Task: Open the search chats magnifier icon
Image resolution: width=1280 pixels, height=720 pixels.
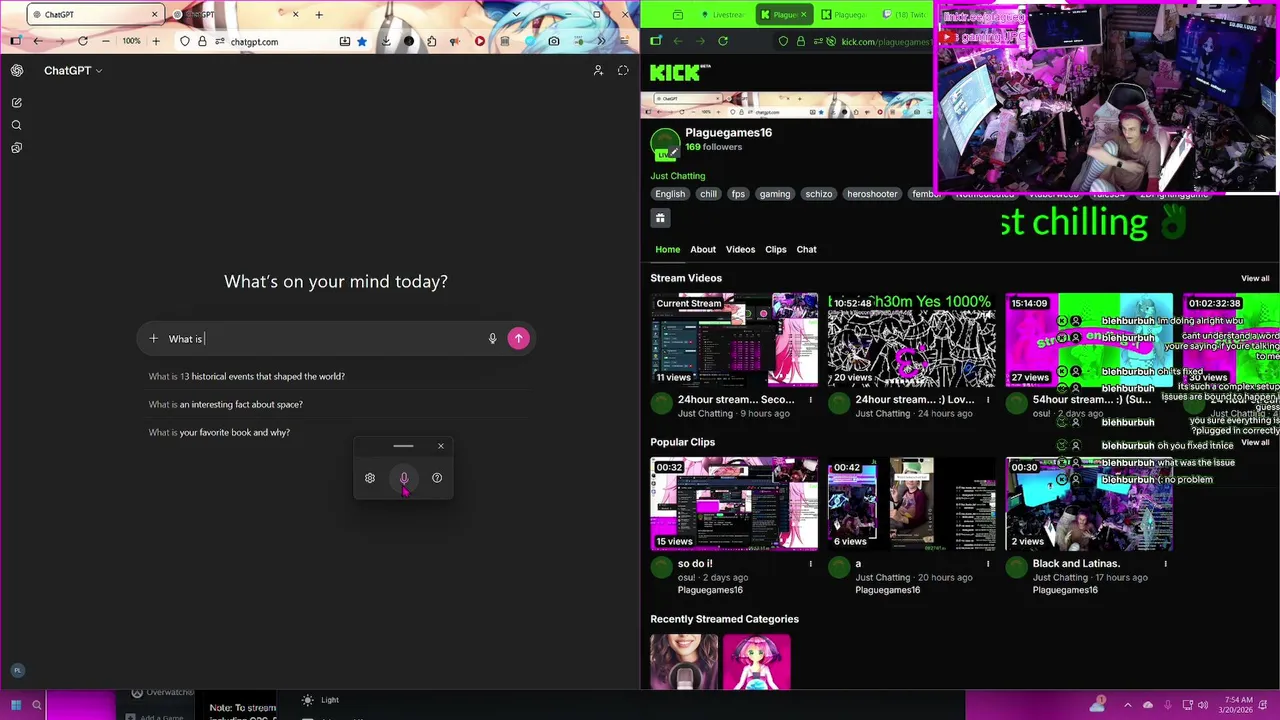Action: 17,125
